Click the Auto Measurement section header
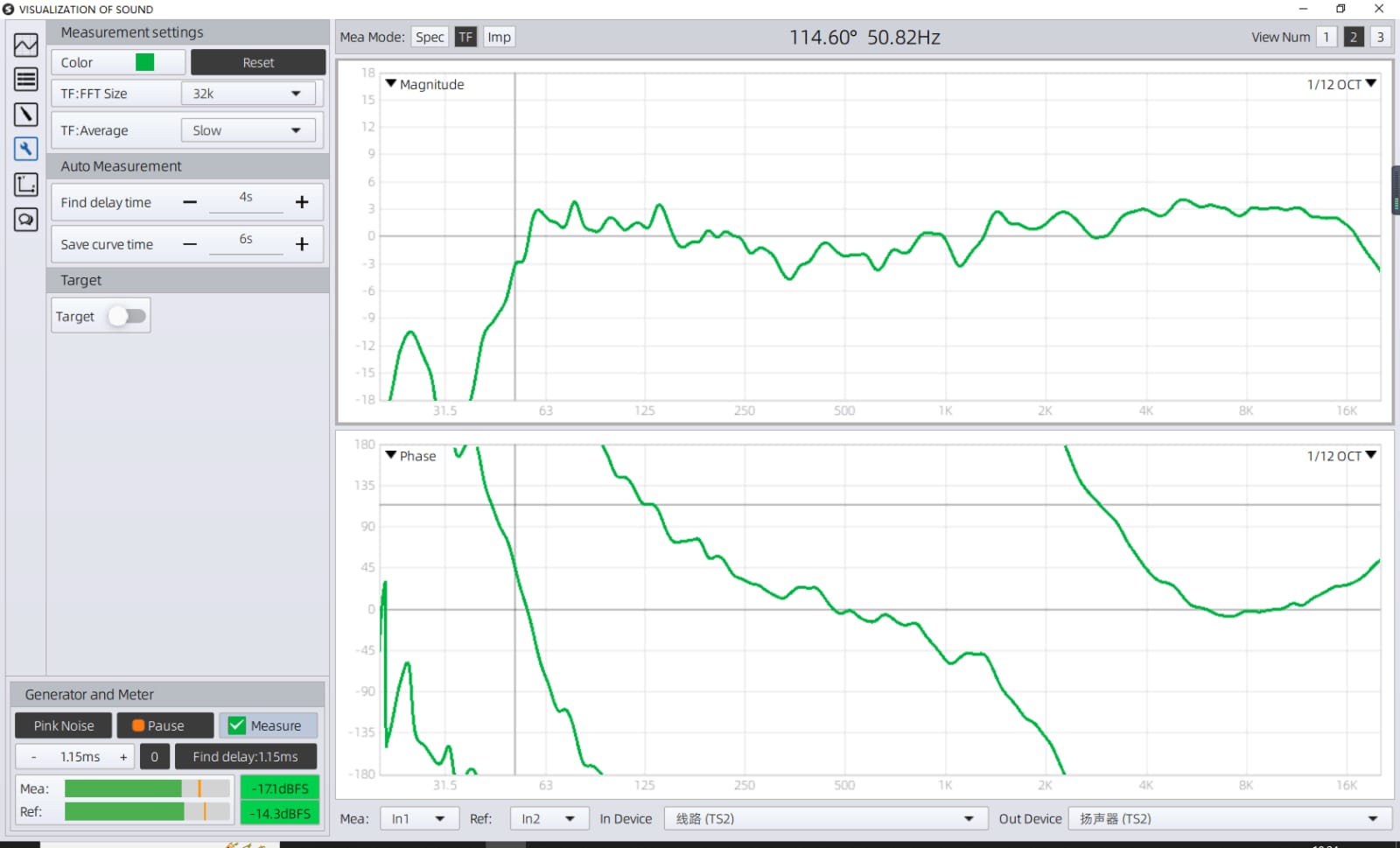This screenshot has height=848, width=1400. click(187, 166)
